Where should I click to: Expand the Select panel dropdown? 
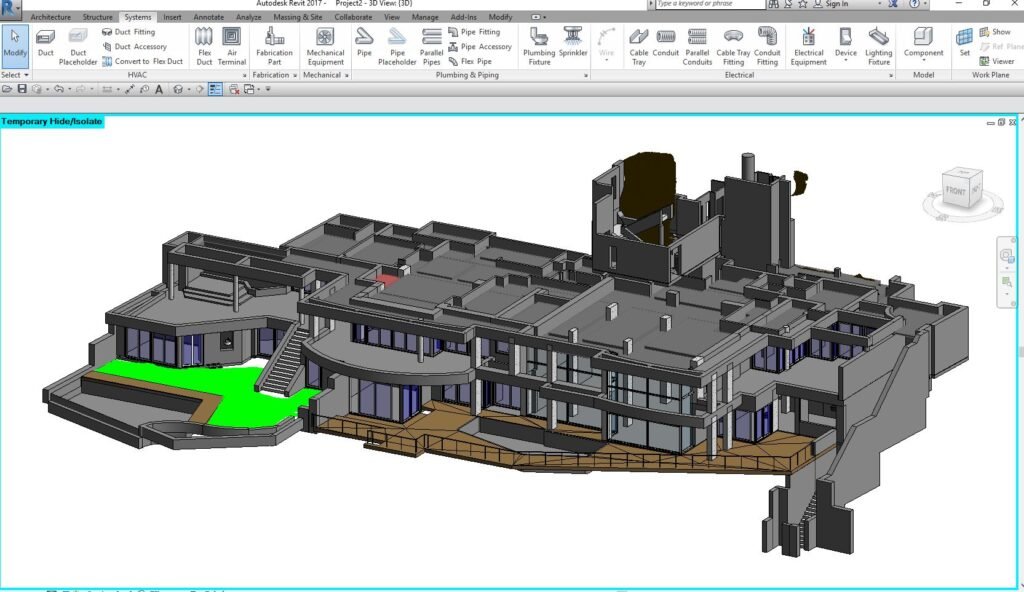point(15,75)
